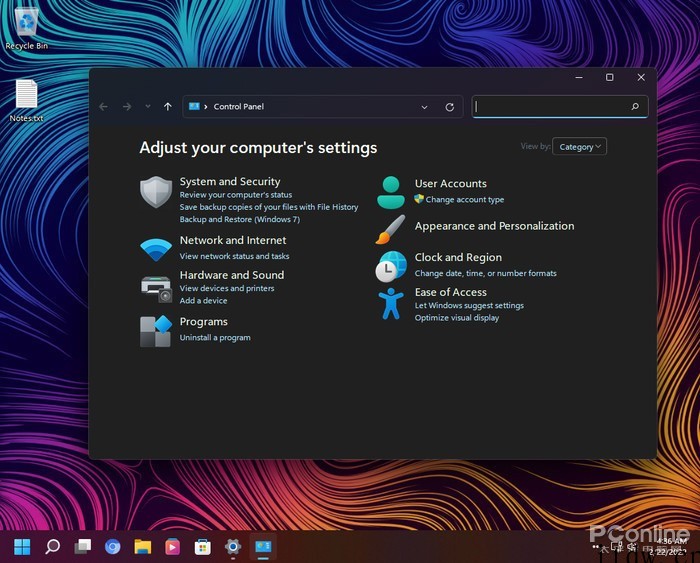Click View network status and tasks

point(234,257)
